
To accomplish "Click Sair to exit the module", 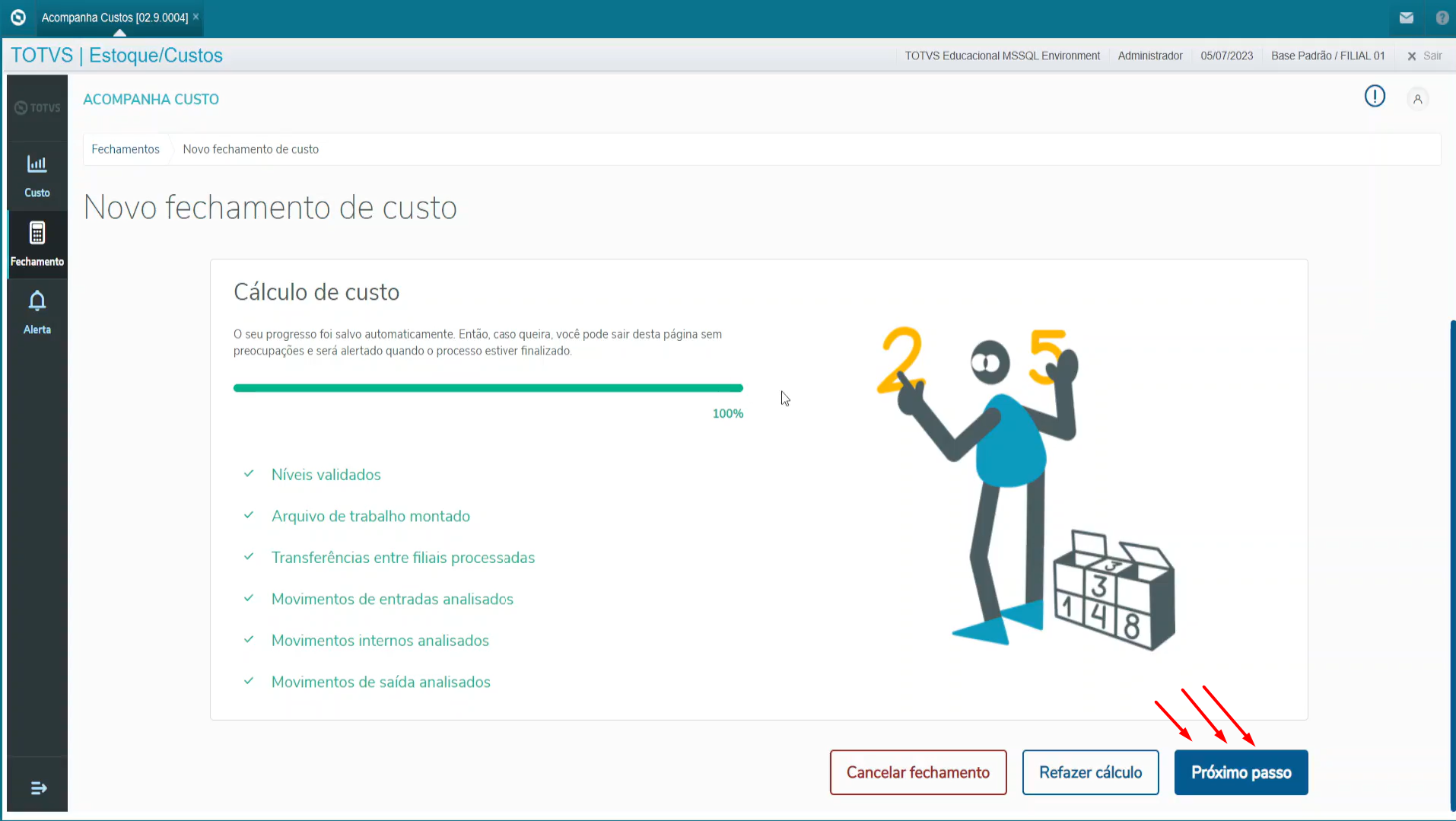I will 1425,56.
